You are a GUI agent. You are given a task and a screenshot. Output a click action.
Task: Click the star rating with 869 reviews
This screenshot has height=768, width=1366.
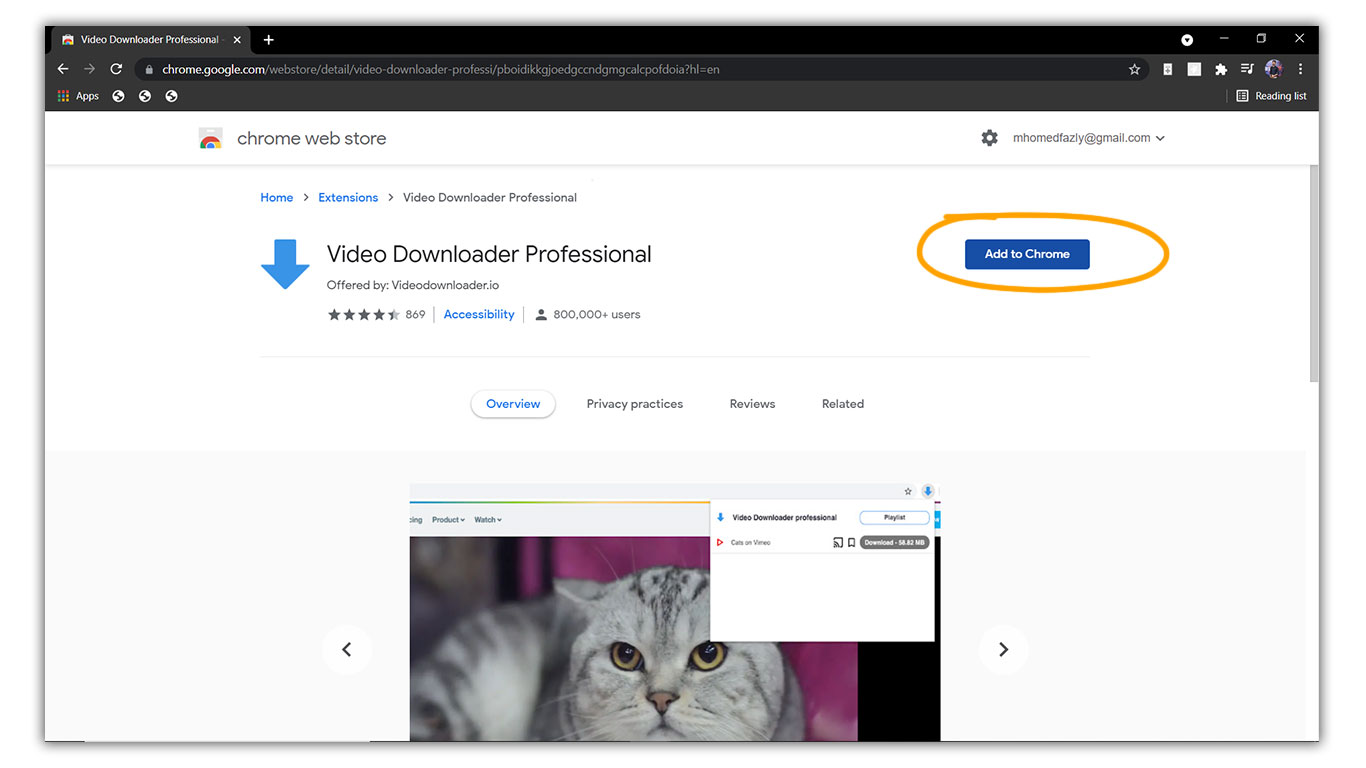(376, 314)
